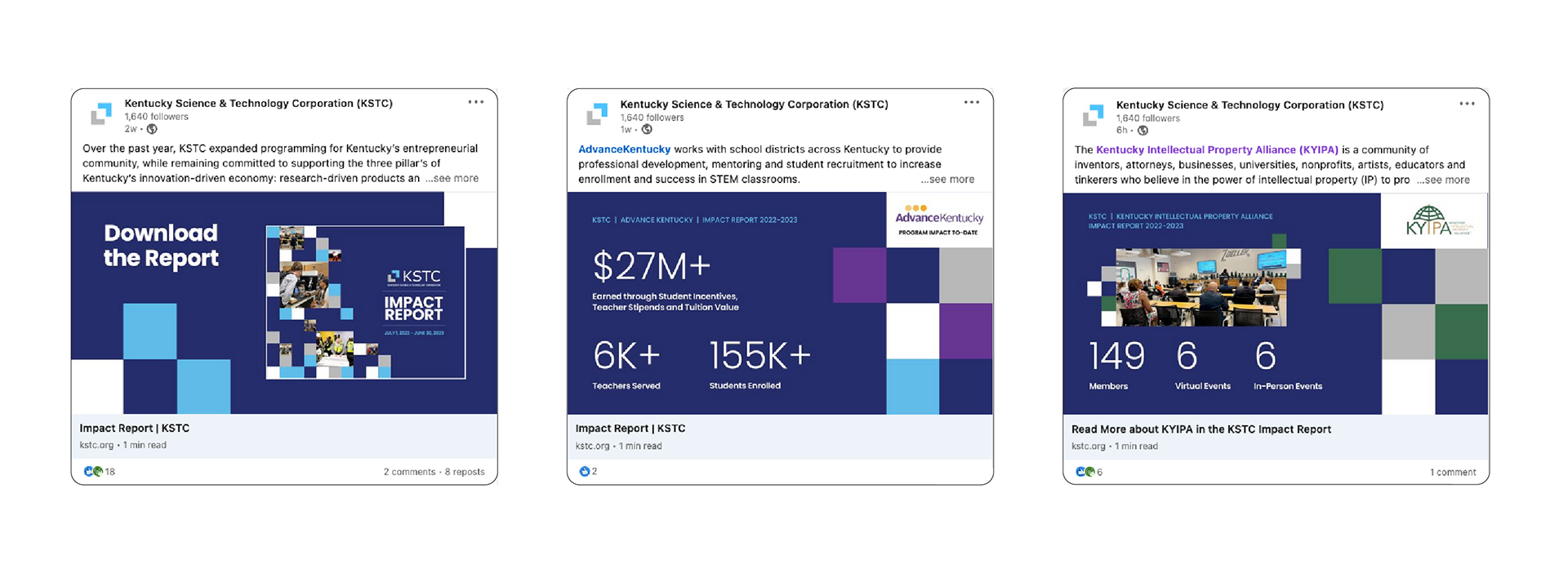This screenshot has height=569, width=1568.
Task: Click the KSTC Impact Report cover thumbnail
Action: [x=366, y=303]
